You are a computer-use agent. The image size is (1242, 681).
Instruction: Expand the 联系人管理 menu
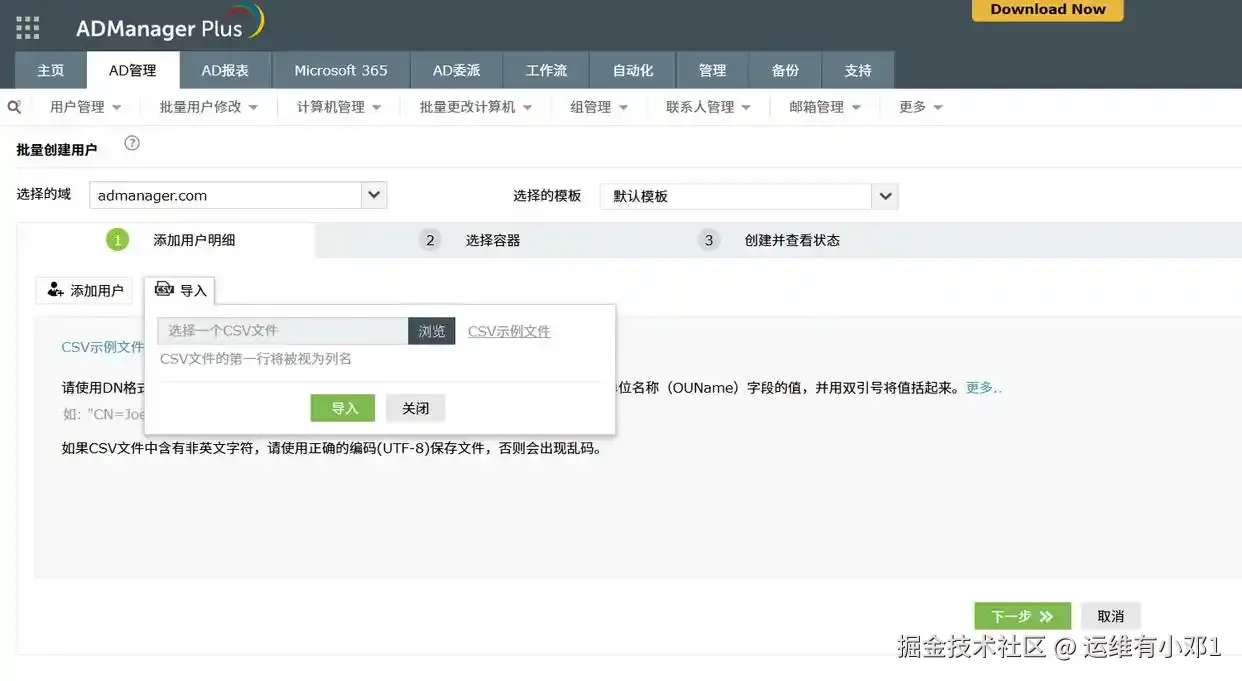click(x=708, y=107)
